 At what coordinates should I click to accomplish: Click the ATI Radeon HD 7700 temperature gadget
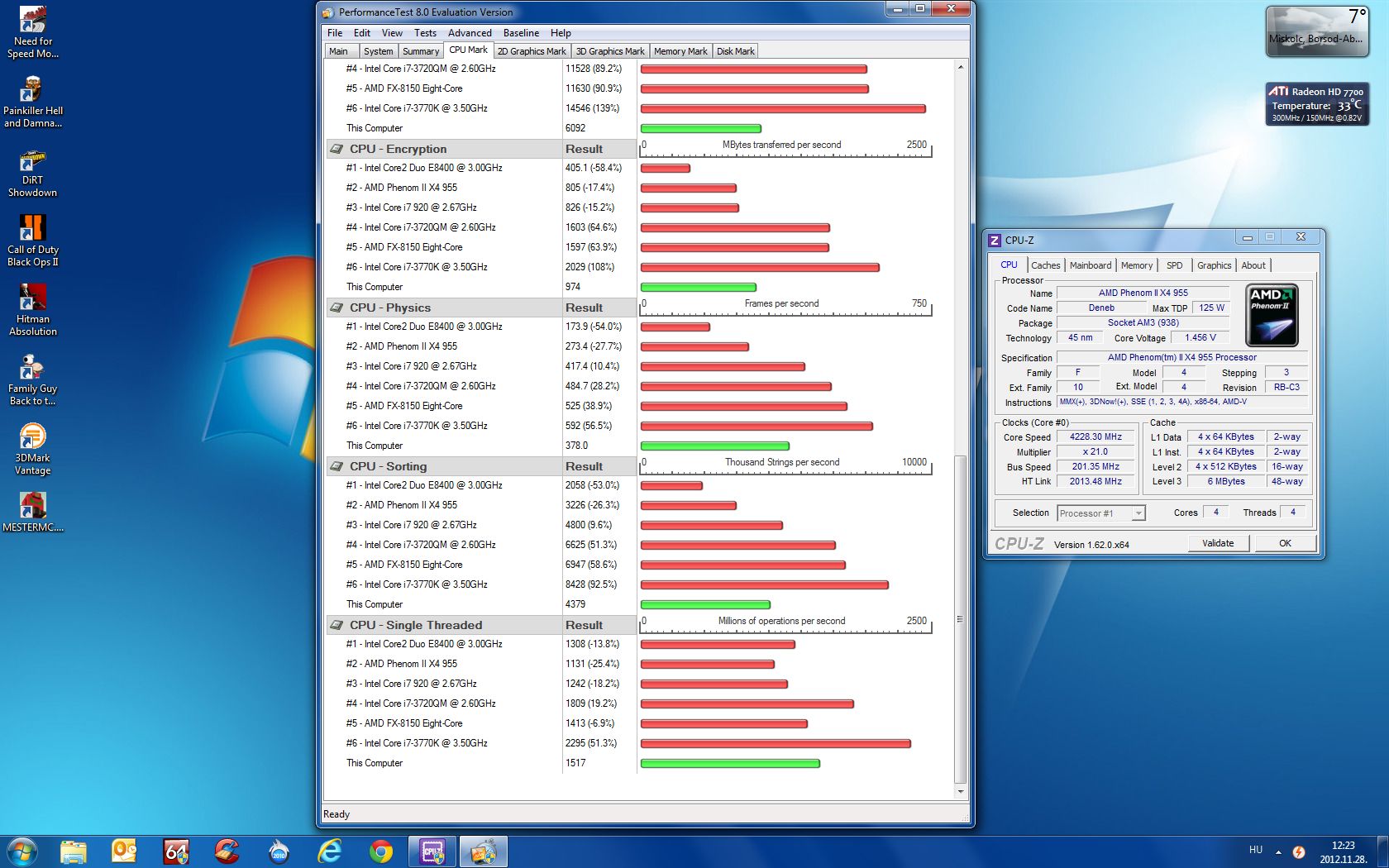click(x=1317, y=104)
